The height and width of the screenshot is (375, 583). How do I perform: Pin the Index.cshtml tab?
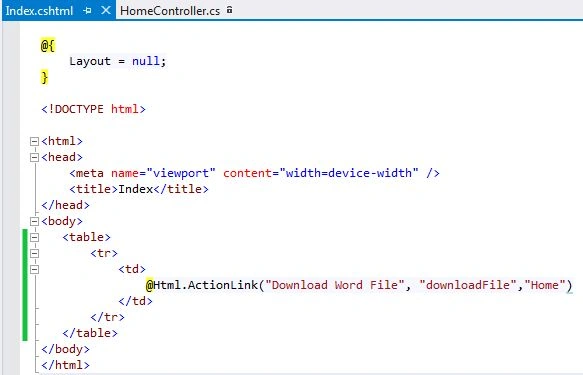[87, 10]
